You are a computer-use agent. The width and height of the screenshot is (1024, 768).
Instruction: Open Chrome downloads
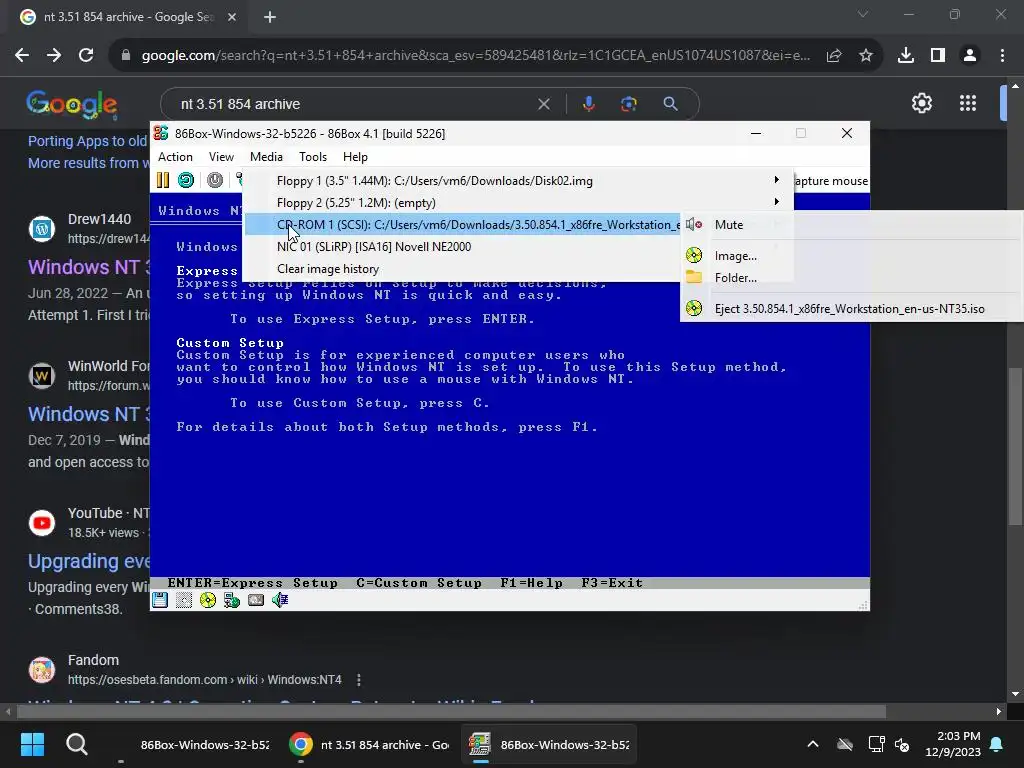coord(906,56)
